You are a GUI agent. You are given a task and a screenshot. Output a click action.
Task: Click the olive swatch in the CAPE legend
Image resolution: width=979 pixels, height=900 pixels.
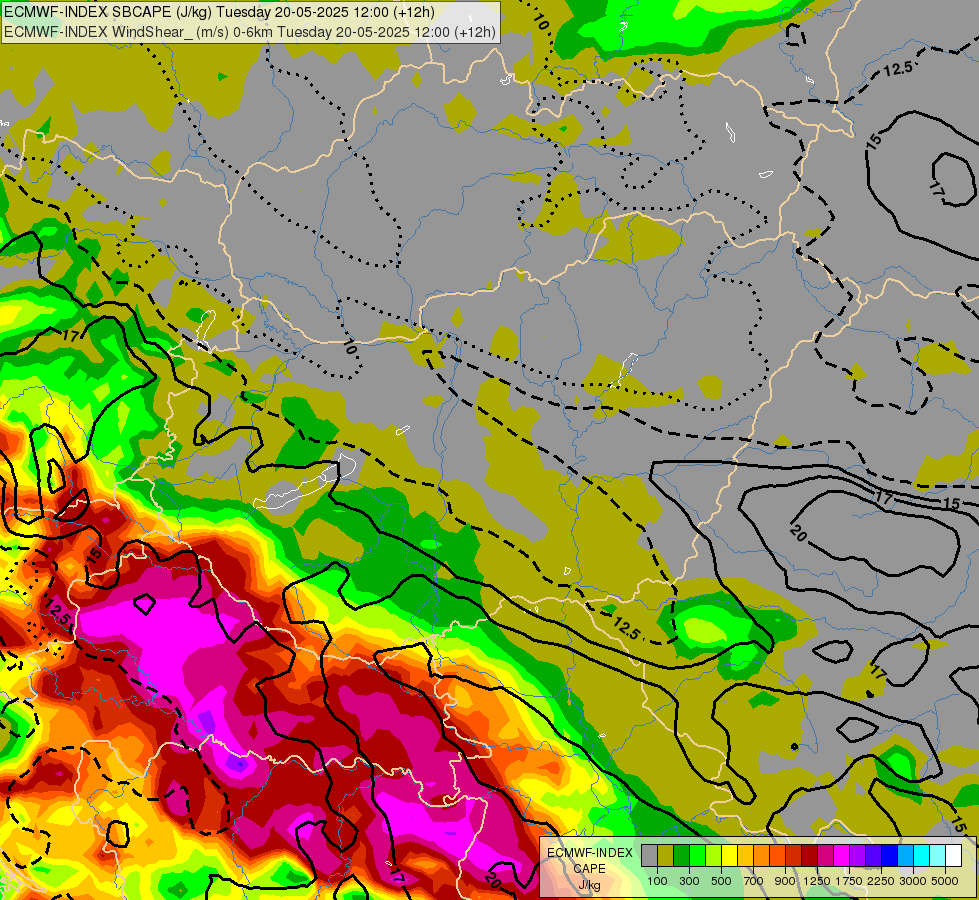(666, 856)
